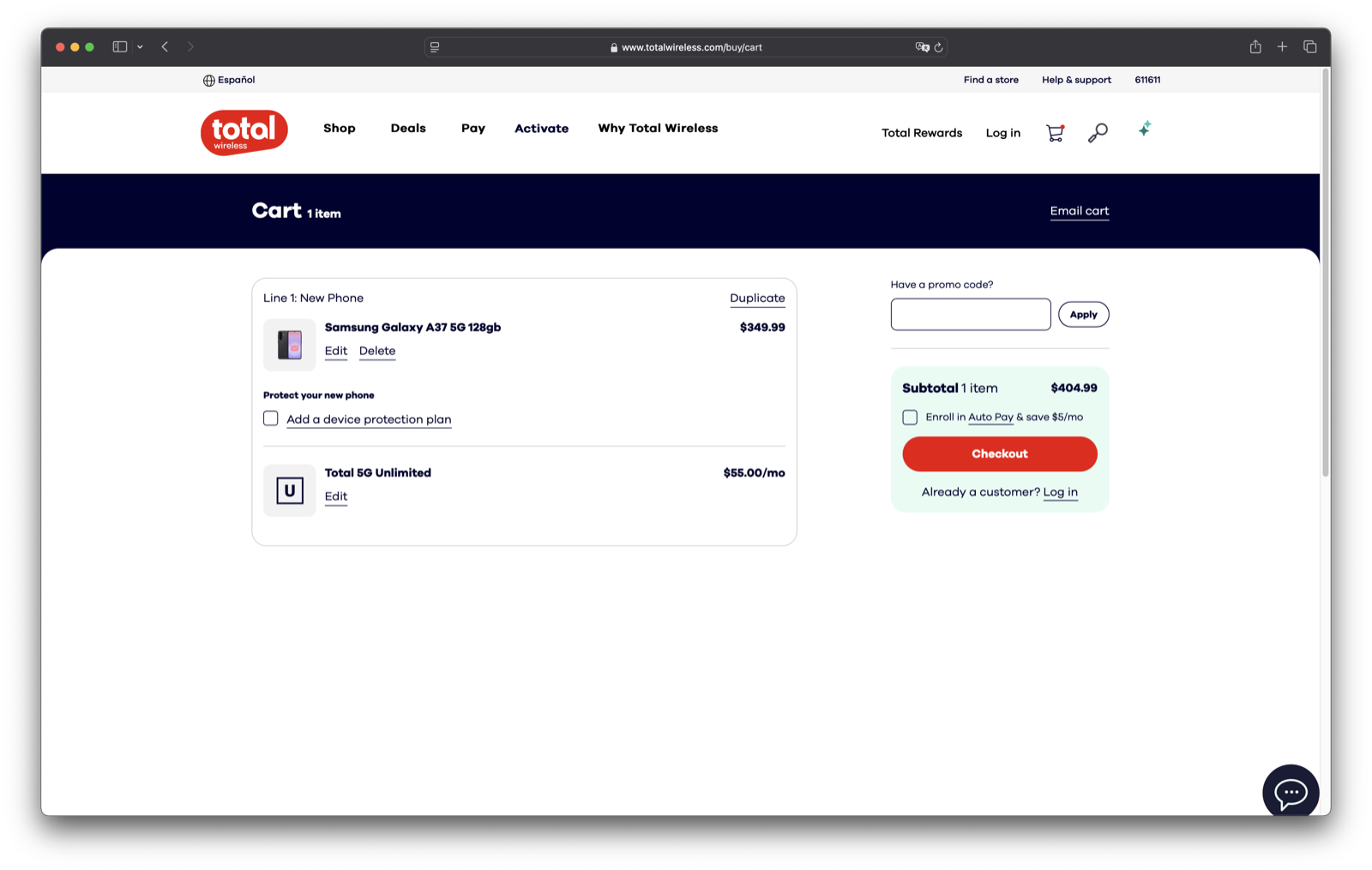The height and width of the screenshot is (870, 1372).
Task: Reload the page with the refresh icon
Action: pos(939,47)
